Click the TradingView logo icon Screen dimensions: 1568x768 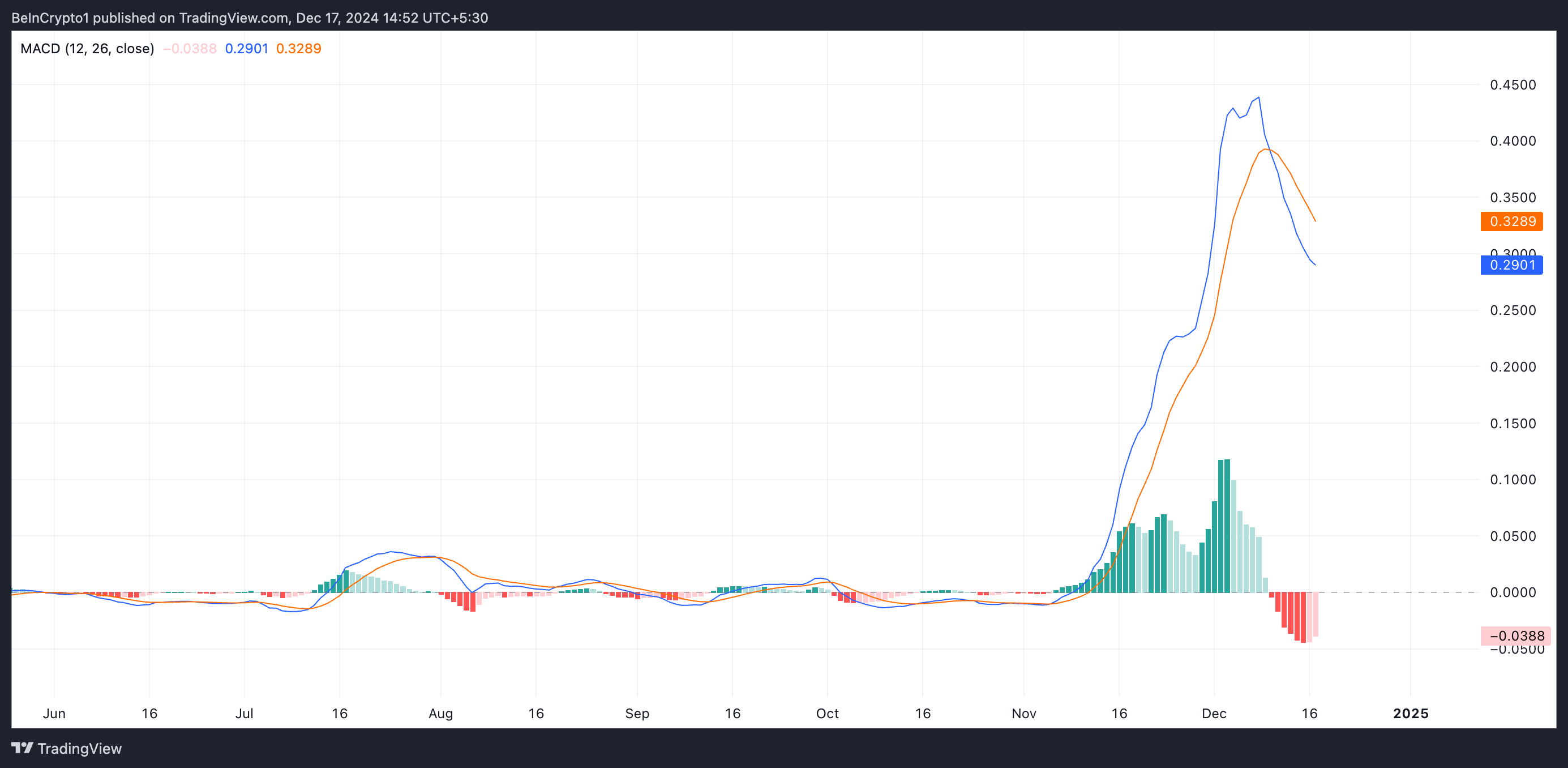click(22, 747)
